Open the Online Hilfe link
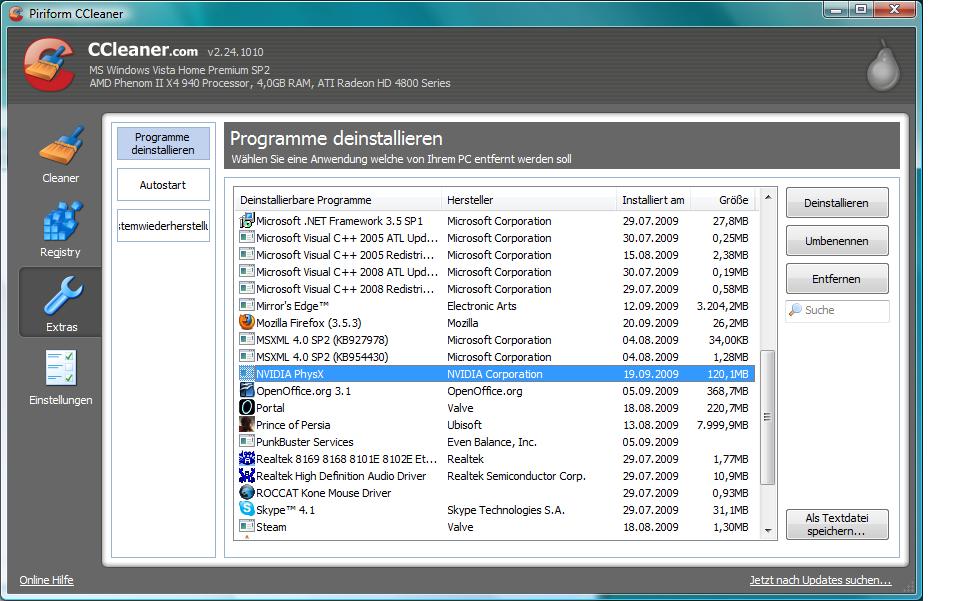 click(47, 580)
